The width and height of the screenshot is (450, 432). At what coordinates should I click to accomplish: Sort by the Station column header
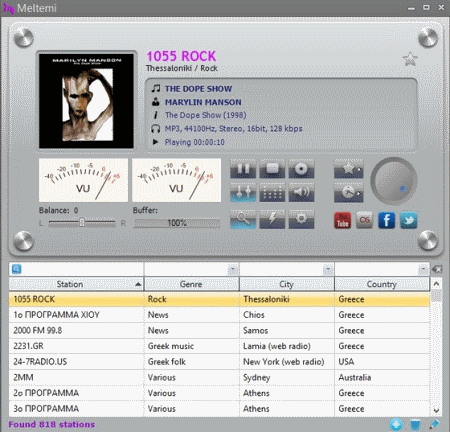coord(76,284)
